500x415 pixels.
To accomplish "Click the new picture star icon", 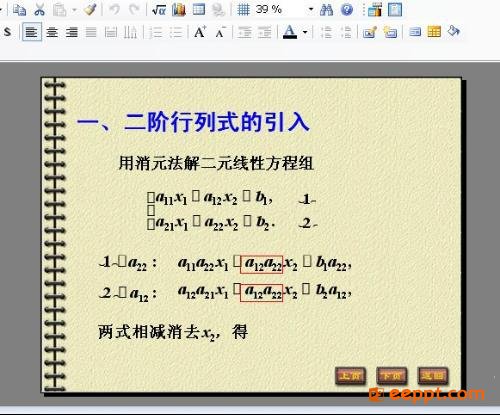I will [x=390, y=32].
